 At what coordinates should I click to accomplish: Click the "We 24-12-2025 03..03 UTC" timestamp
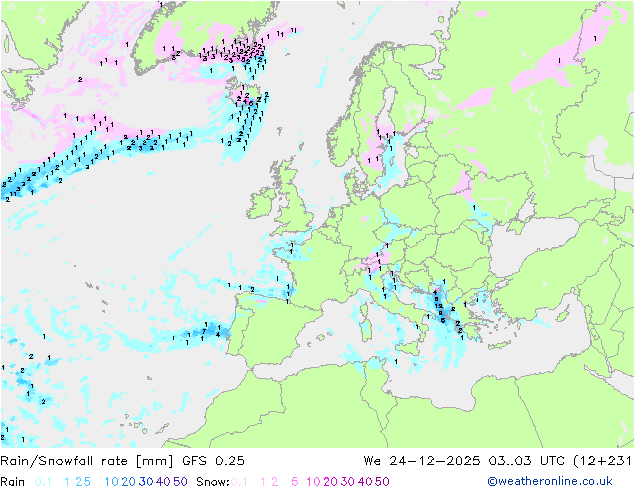[466, 461]
